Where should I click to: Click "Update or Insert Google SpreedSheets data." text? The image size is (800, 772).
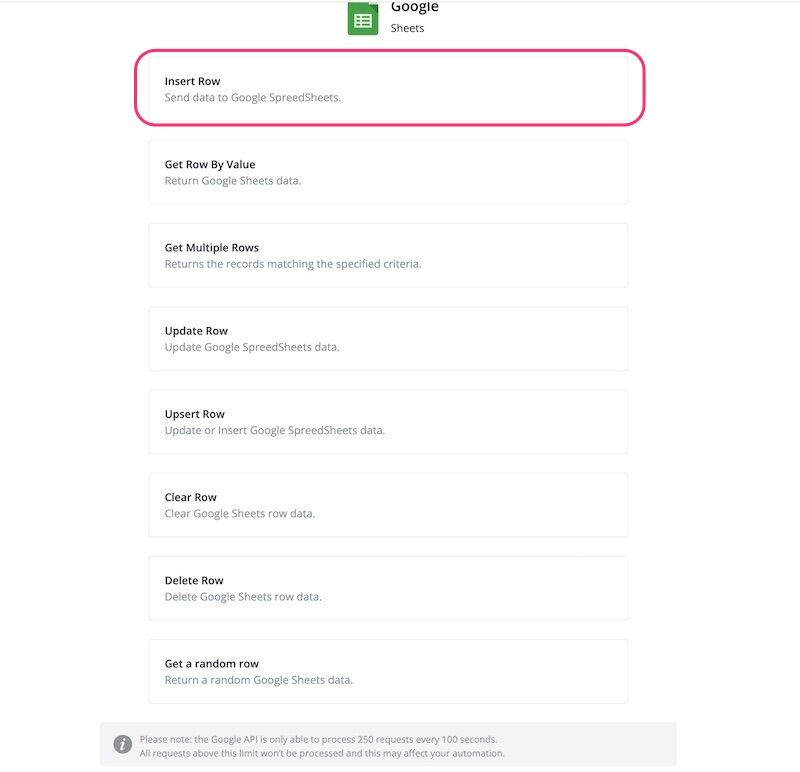click(x=275, y=430)
